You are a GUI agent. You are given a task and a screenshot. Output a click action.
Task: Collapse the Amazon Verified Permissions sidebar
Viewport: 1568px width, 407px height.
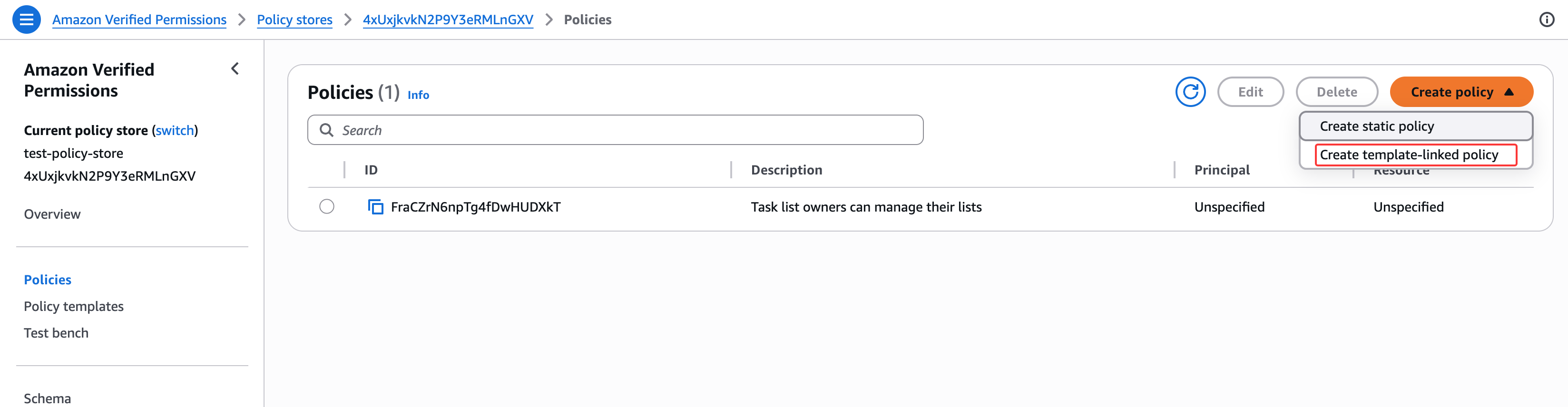(x=235, y=69)
